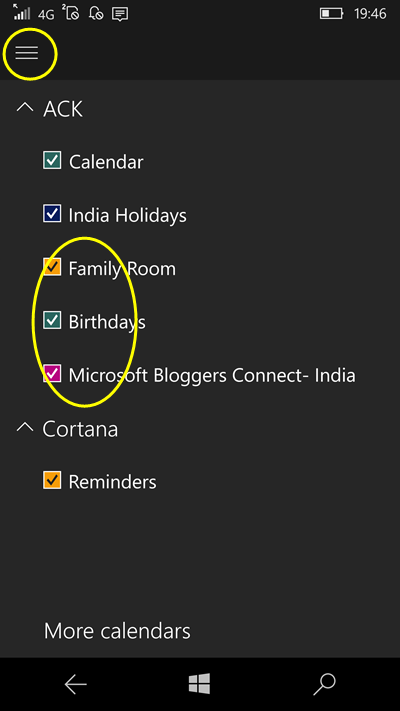This screenshot has width=400, height=711.
Task: Uncheck the Reminders checkbox under Cortana
Action: (x=52, y=480)
